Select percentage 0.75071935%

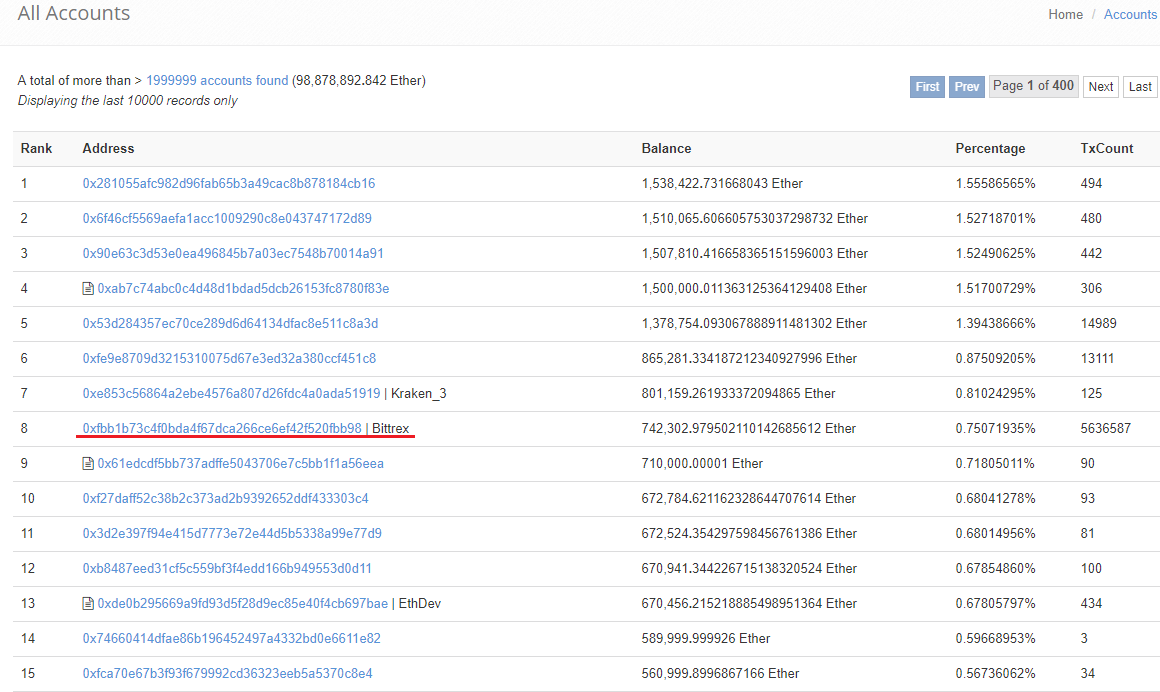coord(995,429)
